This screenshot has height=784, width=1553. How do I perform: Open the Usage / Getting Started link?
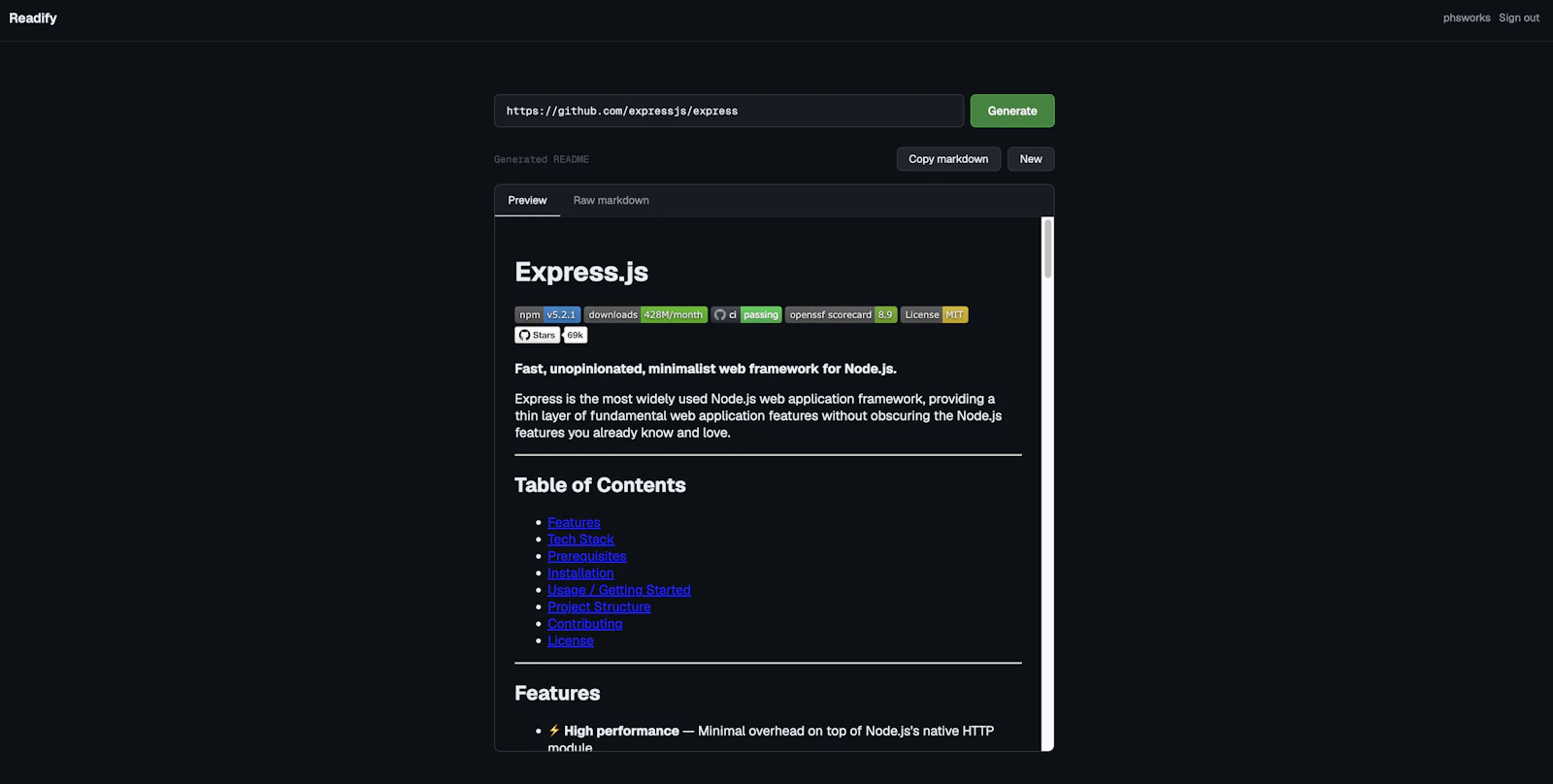tap(619, 590)
